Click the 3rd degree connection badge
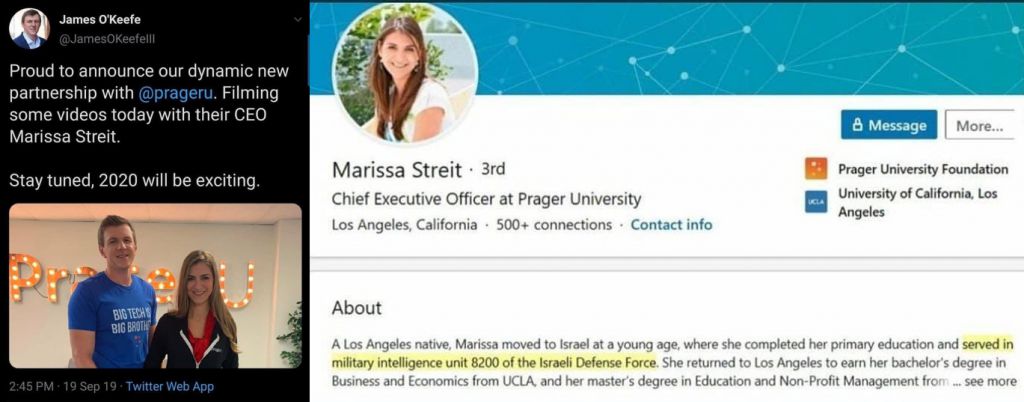 493,169
